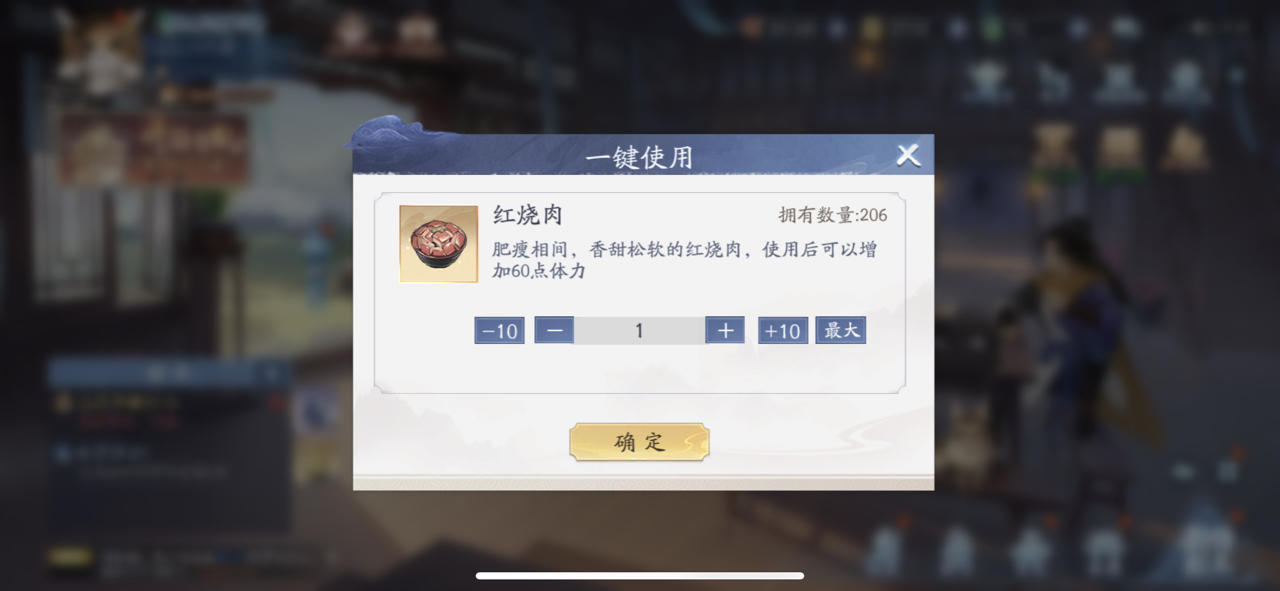The height and width of the screenshot is (591, 1280).
Task: Select the quantity field showing 1
Action: [640, 330]
